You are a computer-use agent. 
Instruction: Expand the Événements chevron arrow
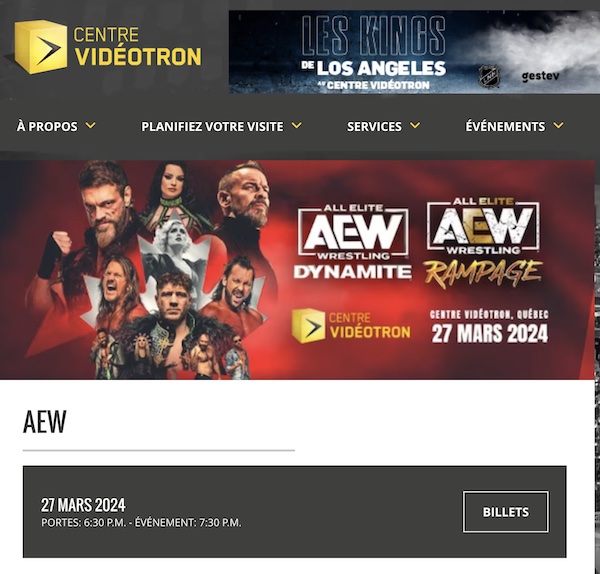coord(559,126)
